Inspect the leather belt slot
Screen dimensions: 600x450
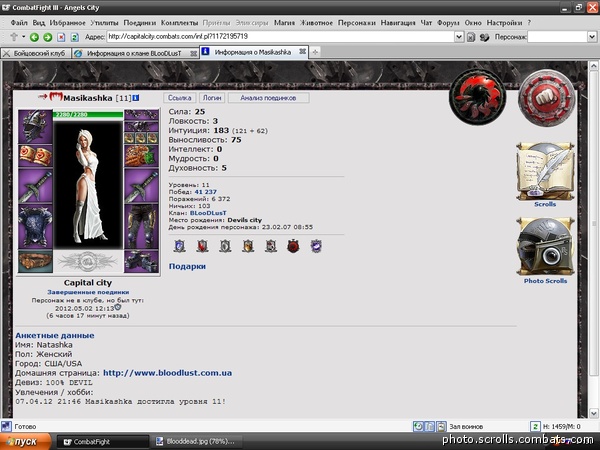point(35,261)
